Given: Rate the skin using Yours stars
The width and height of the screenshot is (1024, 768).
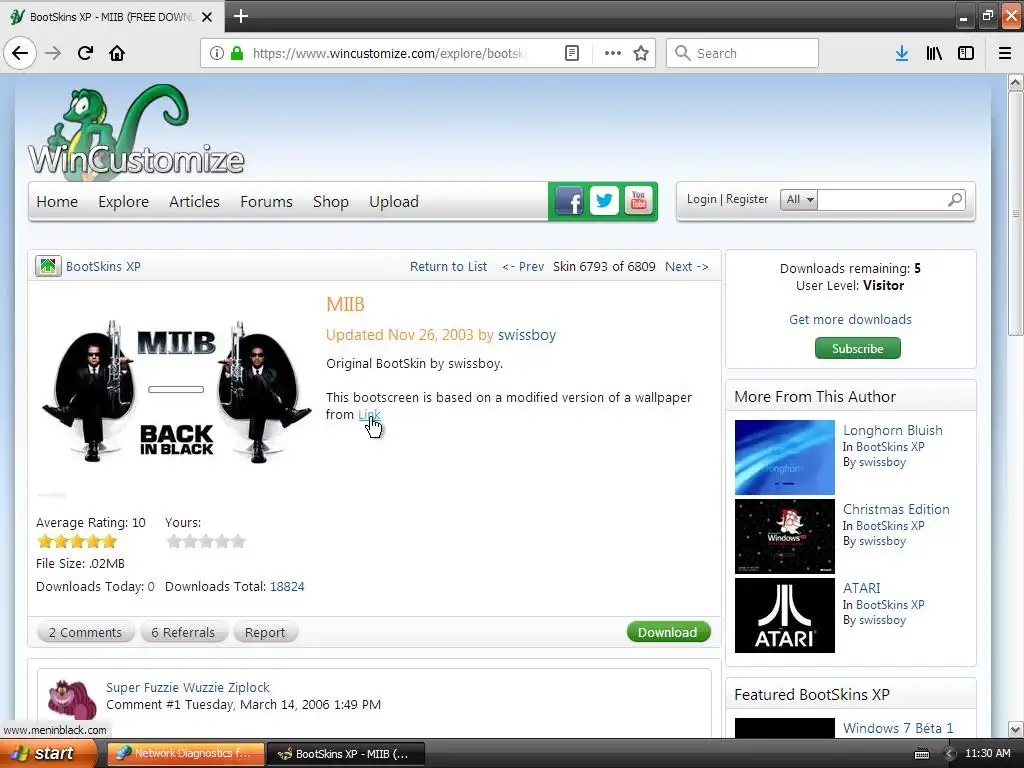Looking at the screenshot, I should [x=206, y=541].
